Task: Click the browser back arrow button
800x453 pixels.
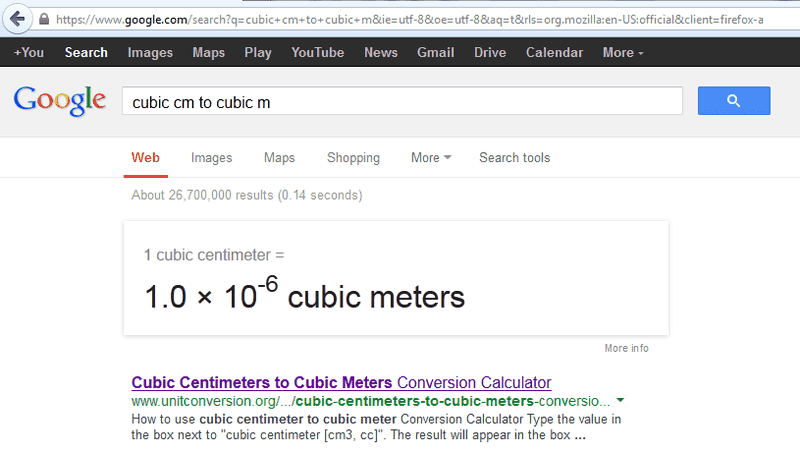Action: pyautogui.click(x=16, y=19)
